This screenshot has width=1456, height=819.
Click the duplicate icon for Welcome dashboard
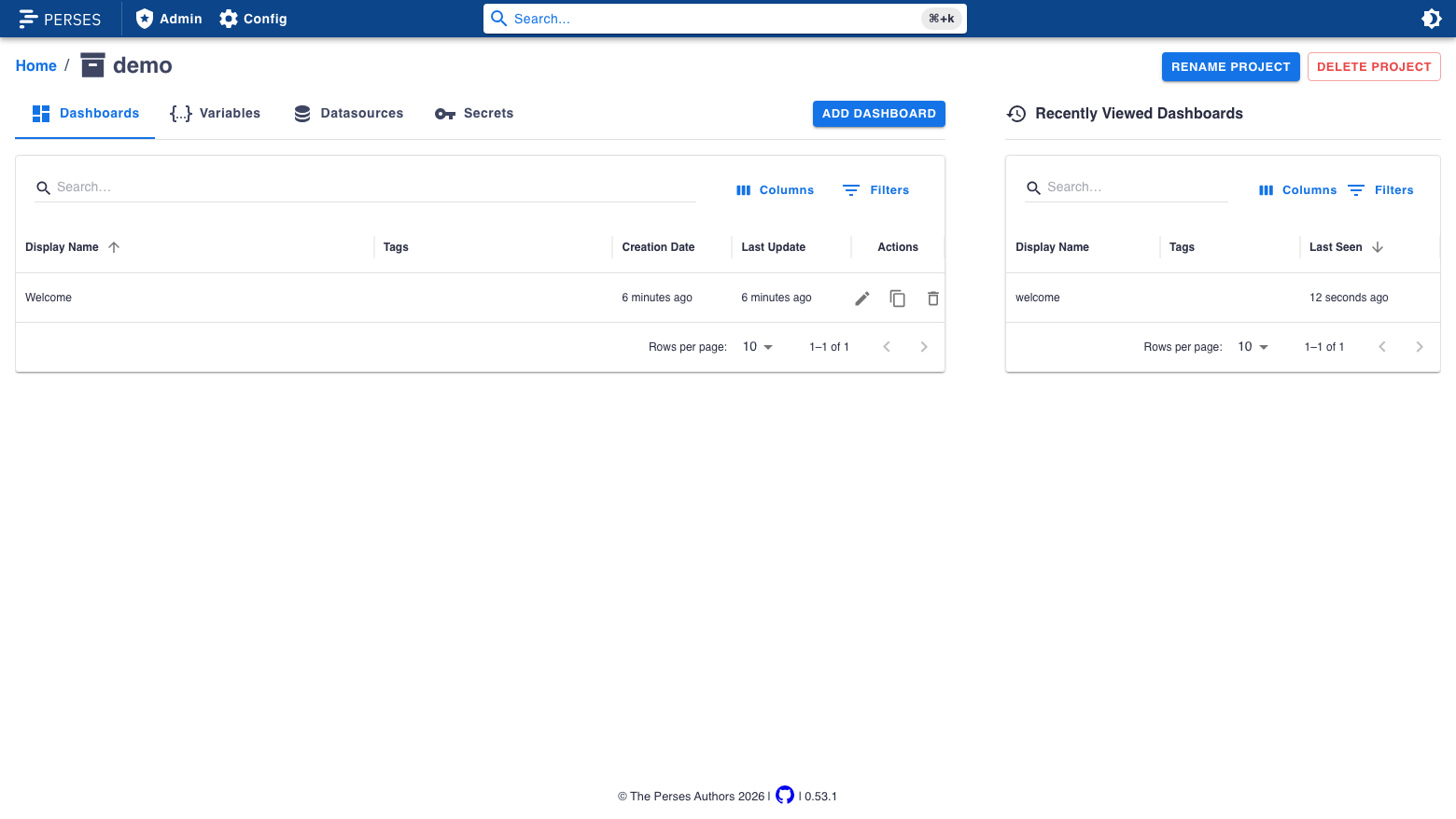click(x=898, y=298)
